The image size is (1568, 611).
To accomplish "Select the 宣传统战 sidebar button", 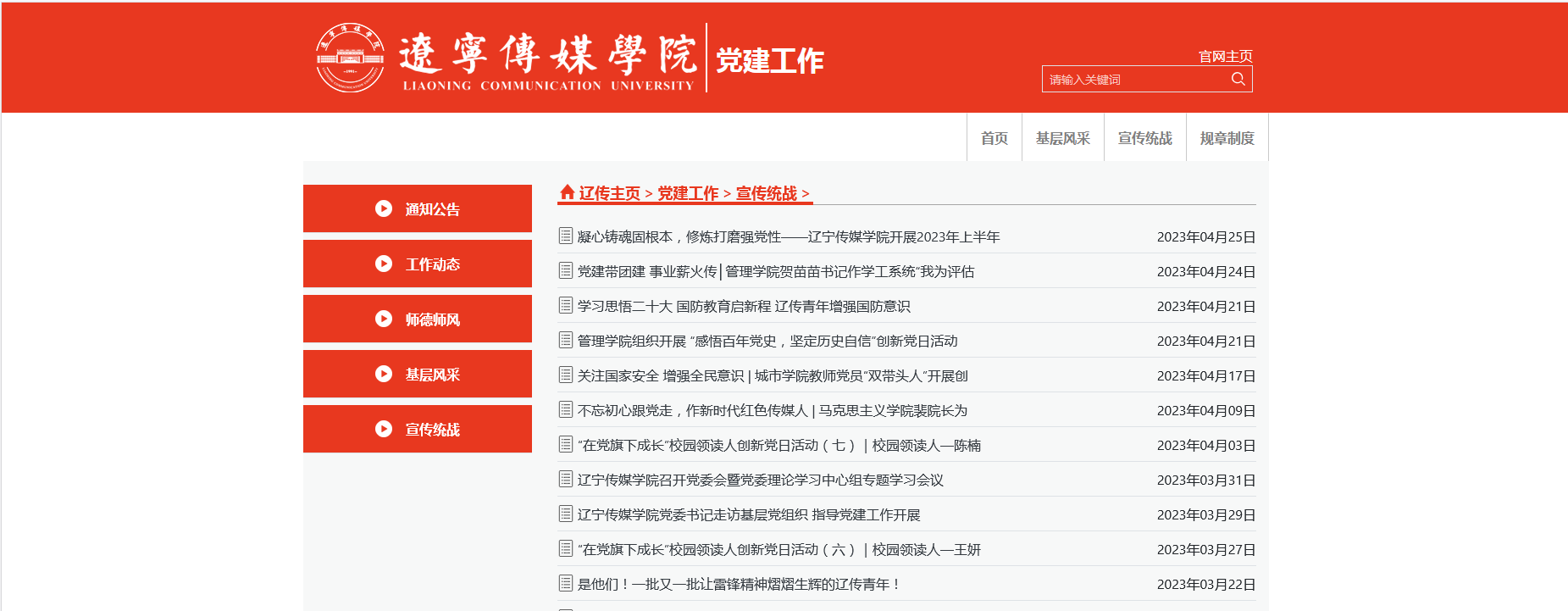I will 418,429.
